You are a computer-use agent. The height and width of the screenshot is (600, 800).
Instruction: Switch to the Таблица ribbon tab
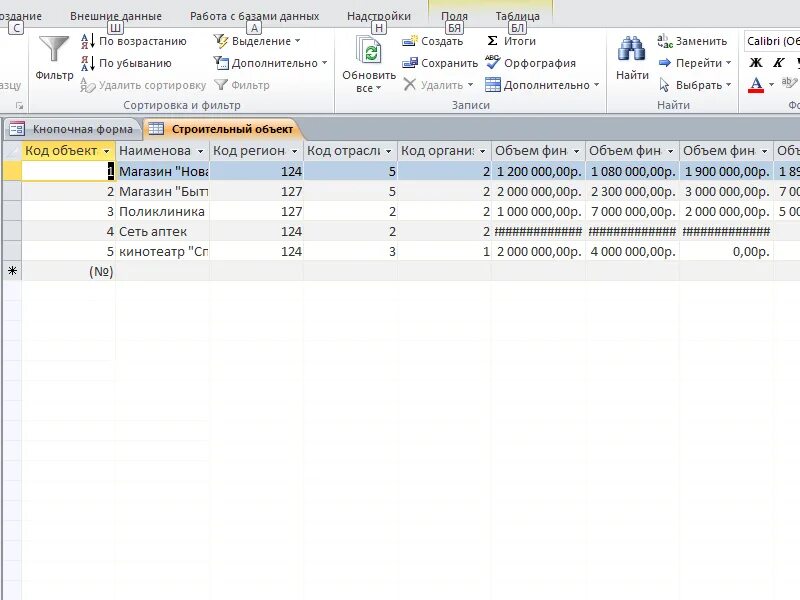(x=517, y=16)
